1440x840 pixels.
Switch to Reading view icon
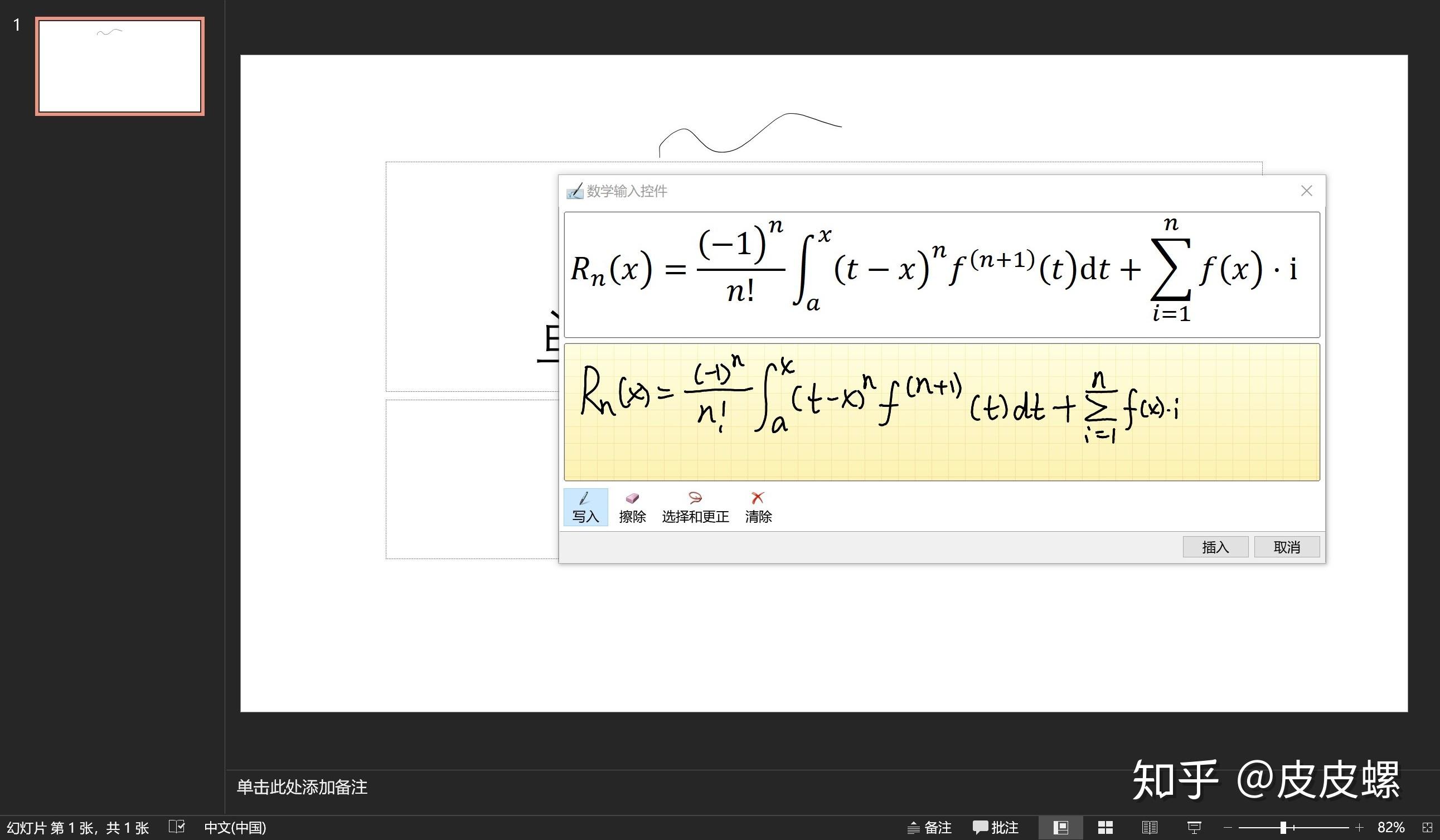(1149, 827)
